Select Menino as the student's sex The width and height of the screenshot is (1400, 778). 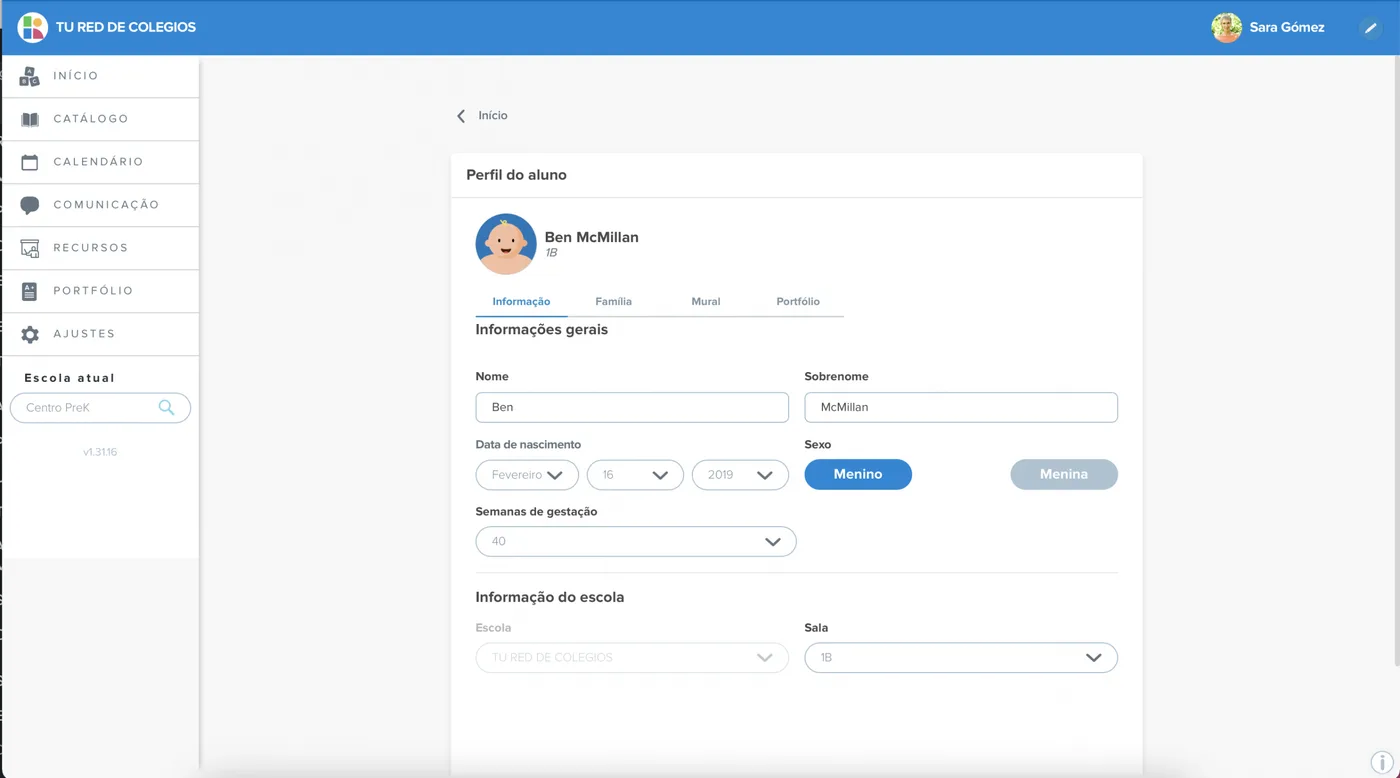click(858, 474)
